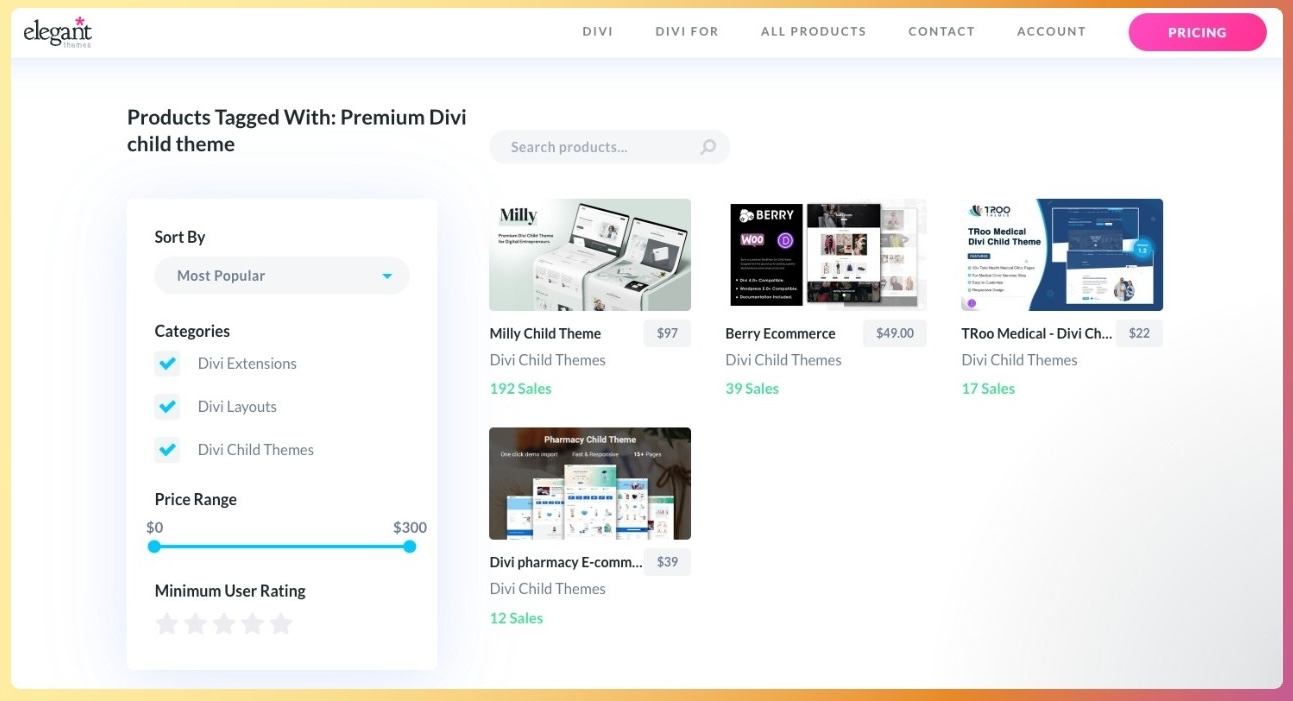Click the $300 price range handle

coord(410,546)
